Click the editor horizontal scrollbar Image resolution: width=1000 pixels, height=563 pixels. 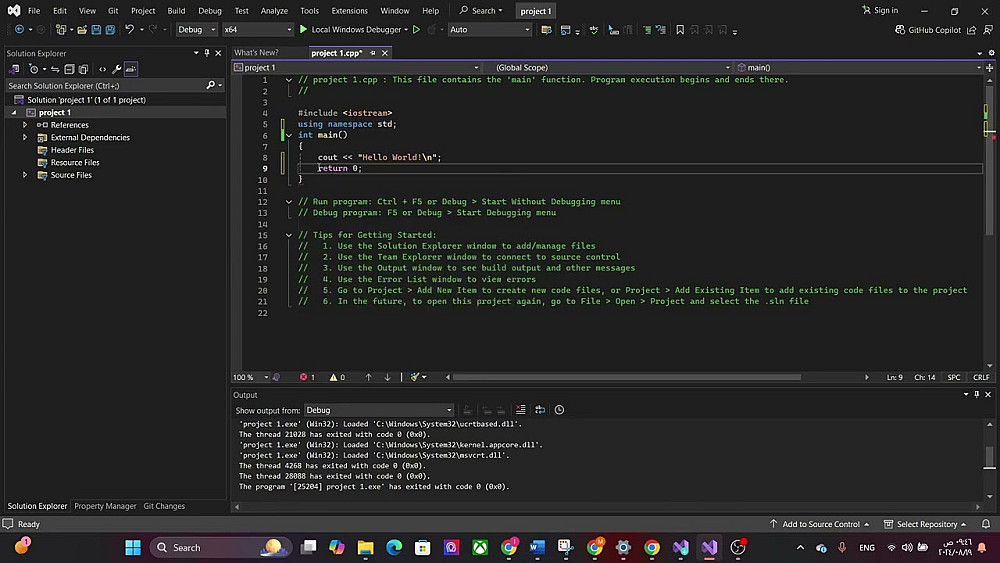coord(625,377)
